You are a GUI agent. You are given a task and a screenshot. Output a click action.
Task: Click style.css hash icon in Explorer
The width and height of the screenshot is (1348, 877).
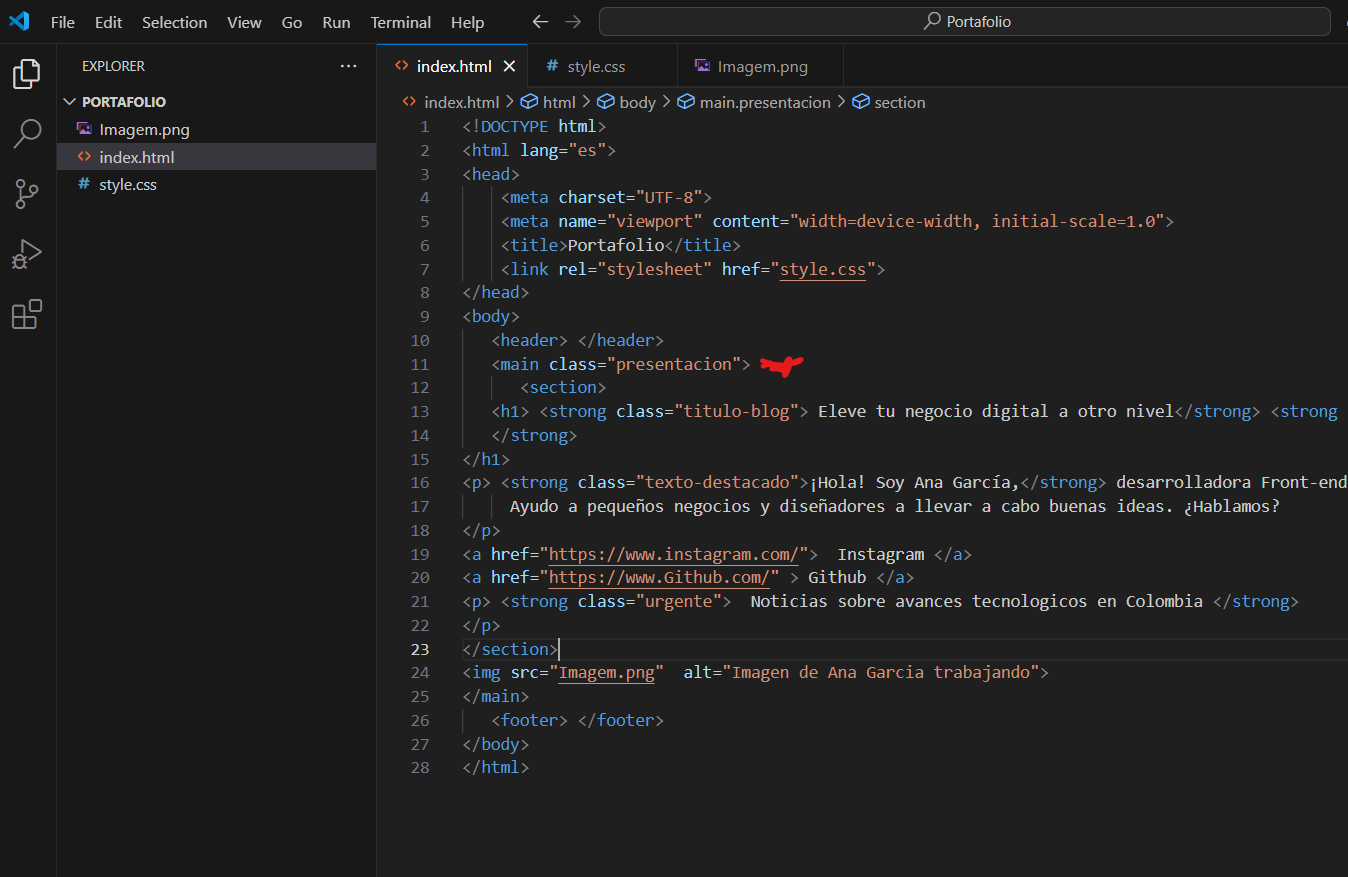pos(84,184)
